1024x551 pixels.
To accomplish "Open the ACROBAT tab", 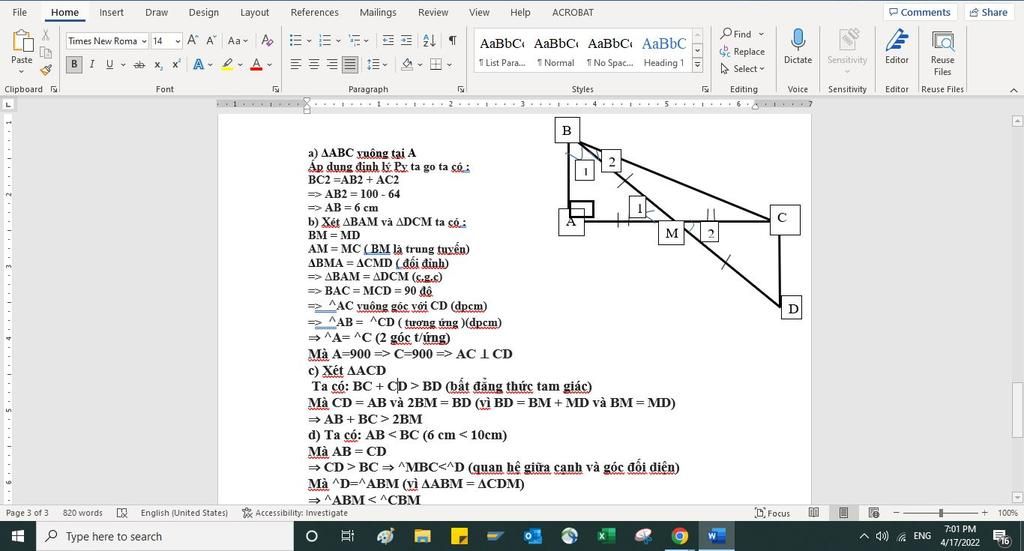I will click(x=573, y=12).
